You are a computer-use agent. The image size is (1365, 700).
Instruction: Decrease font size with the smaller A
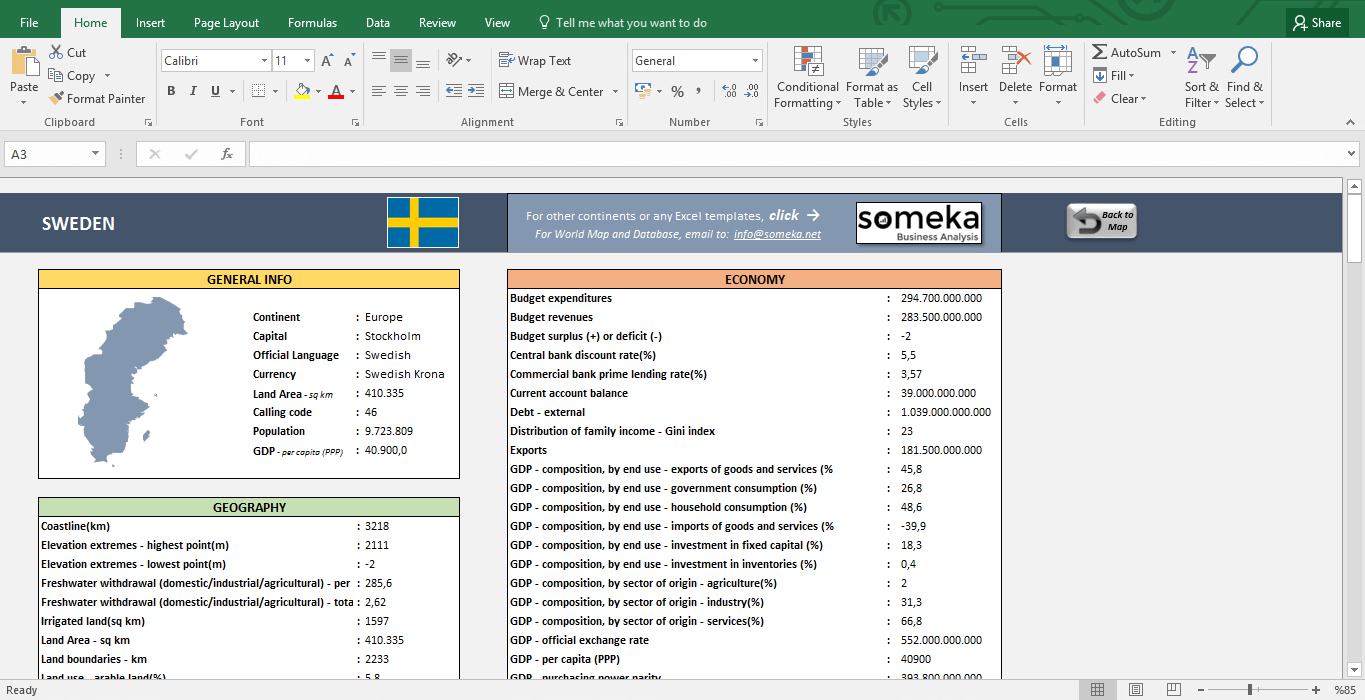(x=347, y=61)
